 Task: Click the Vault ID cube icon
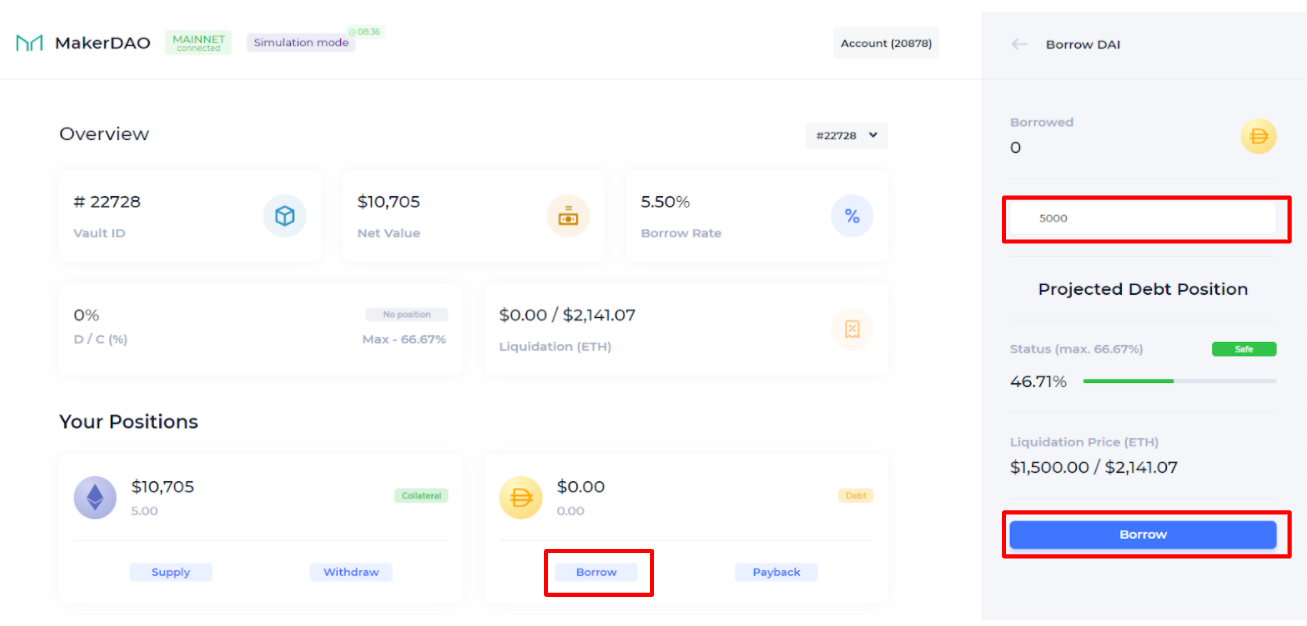(x=285, y=216)
